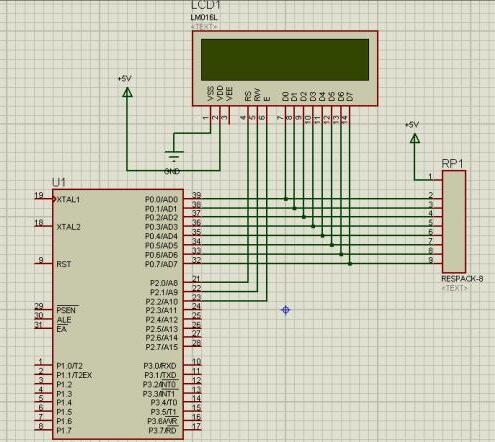This screenshot has width=495, height=442.
Task: Click the wire junction on the P0.7/AD7 line
Action: 350,264
